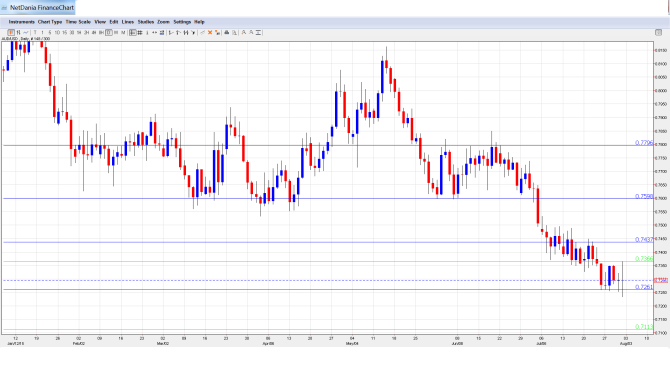Click the Mar/02 date label on time axis
670x377 pixels.
pos(163,343)
